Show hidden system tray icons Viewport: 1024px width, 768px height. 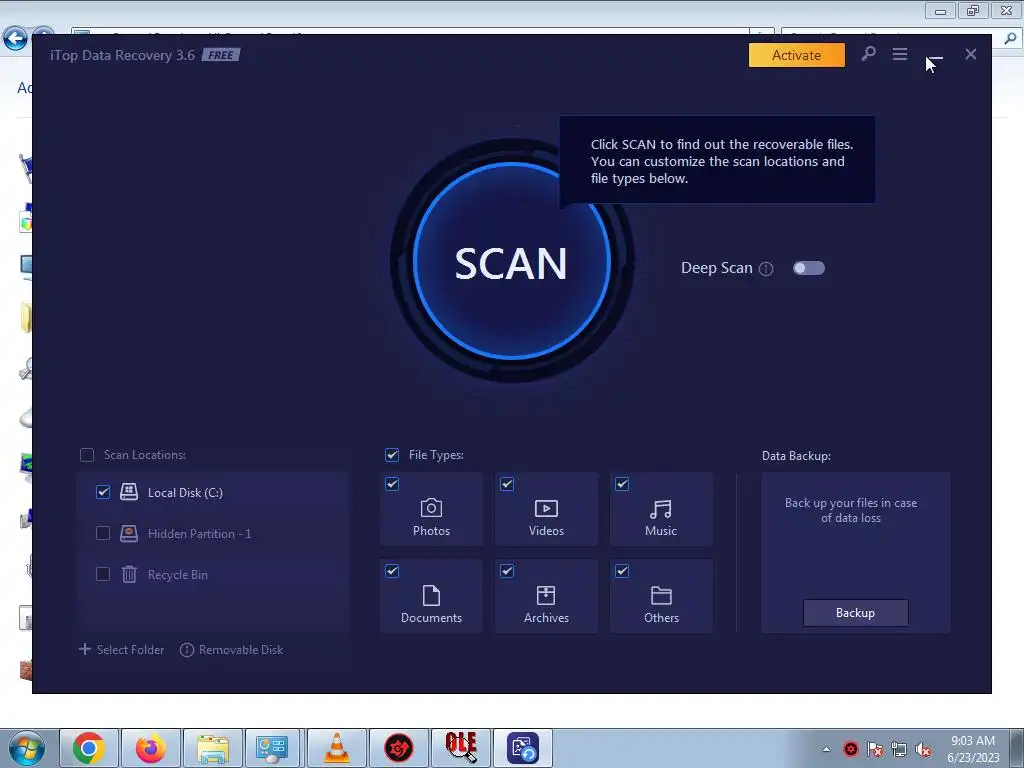(826, 749)
